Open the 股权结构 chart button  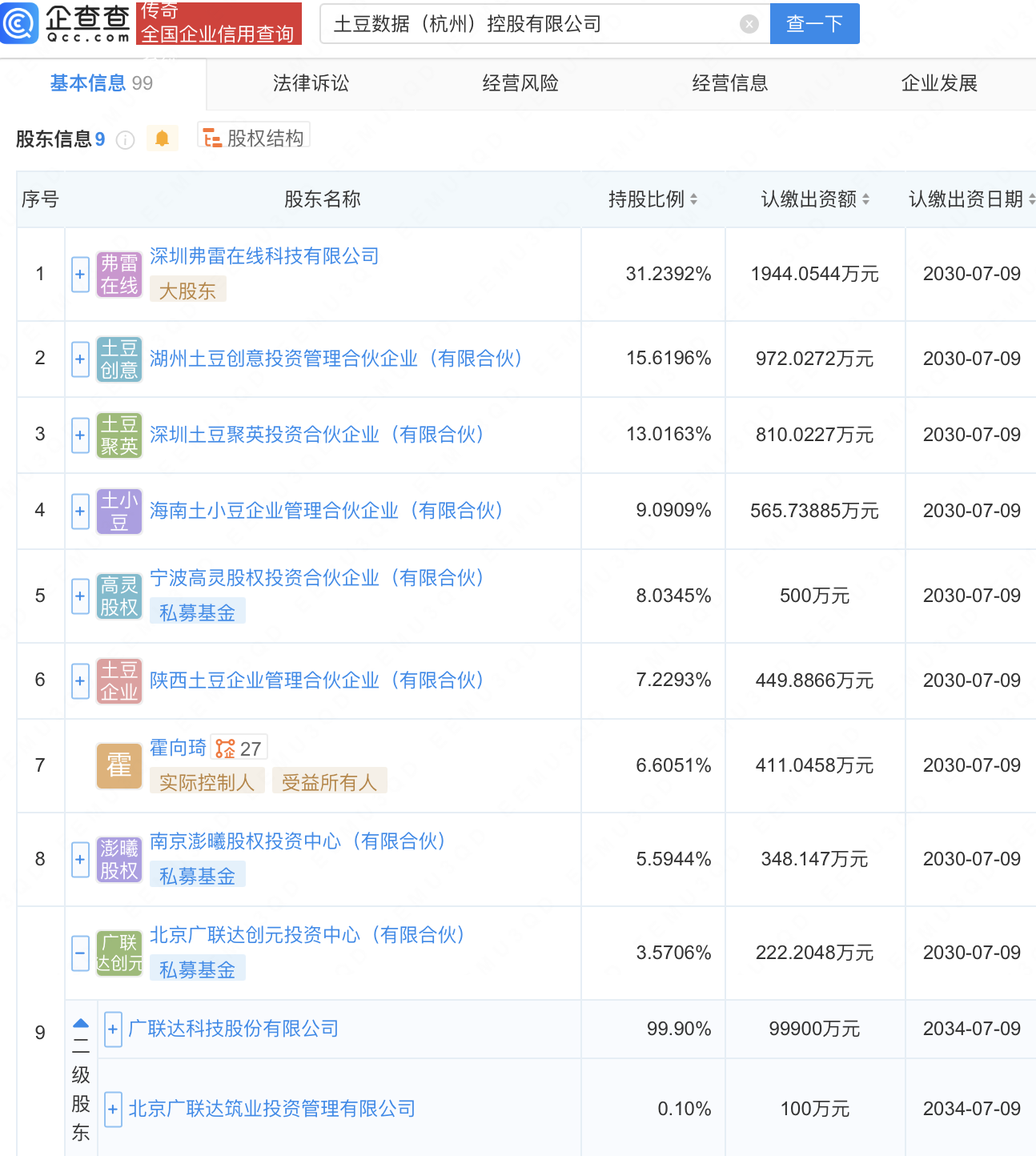pyautogui.click(x=254, y=138)
